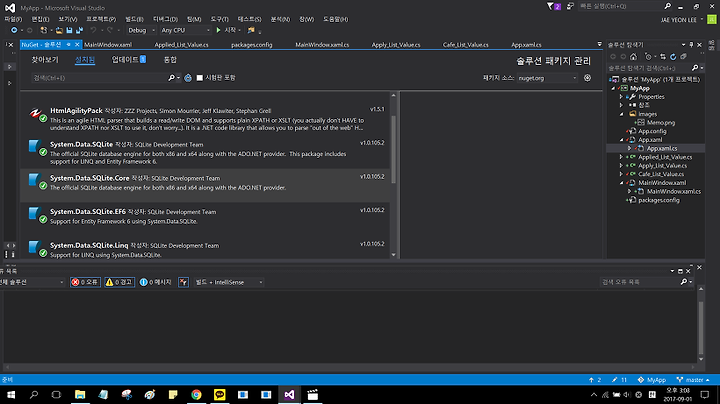The width and height of the screenshot is (720, 404).
Task: Switch to the Cafe_List_Value.cs tab
Action: [x=466, y=45]
